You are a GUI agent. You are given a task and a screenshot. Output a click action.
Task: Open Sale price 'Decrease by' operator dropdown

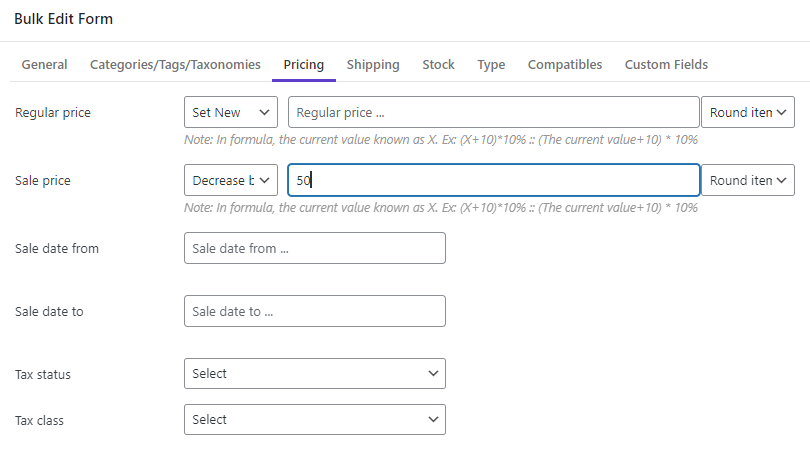[231, 180]
